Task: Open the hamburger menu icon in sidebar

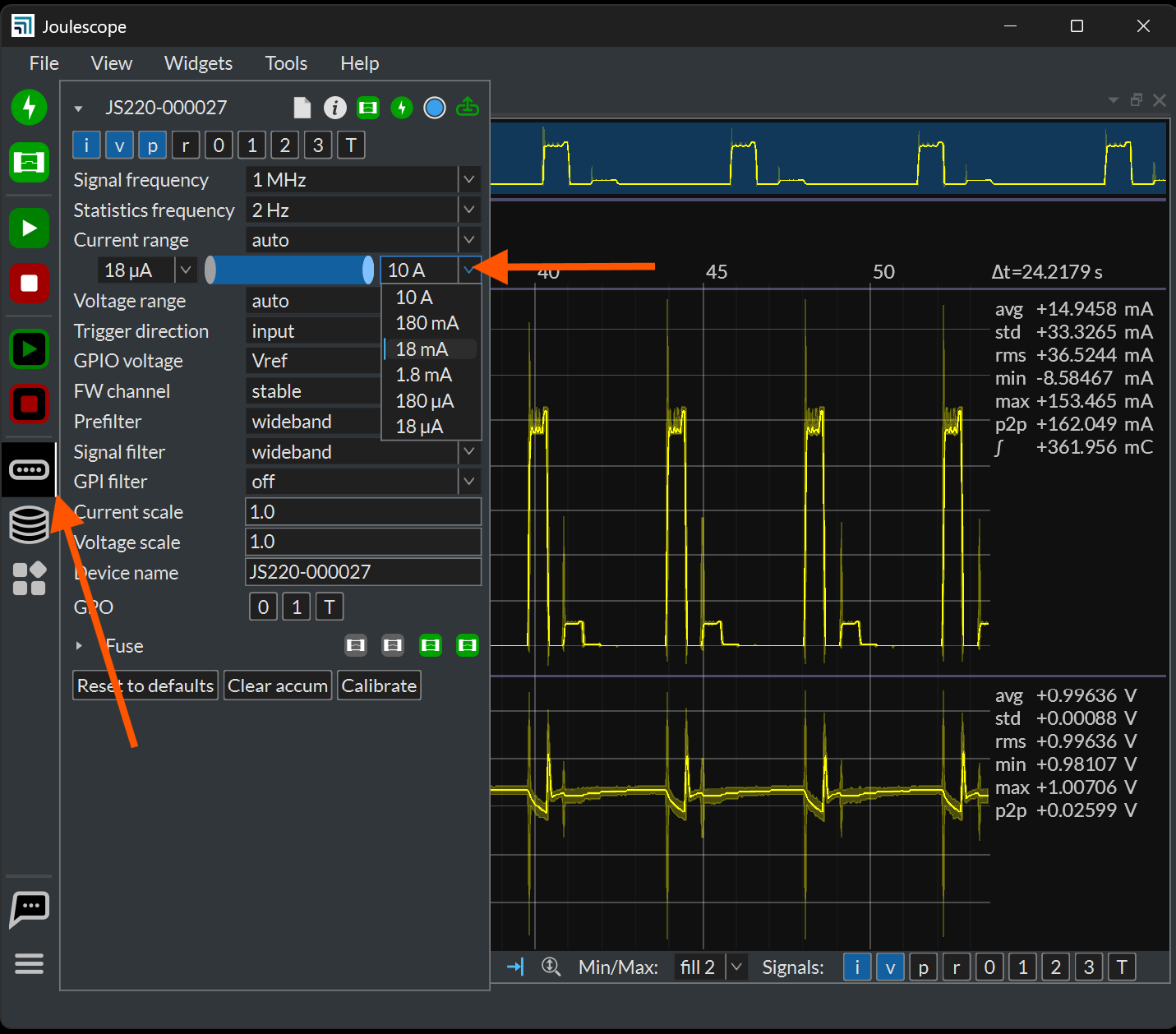Action: (29, 963)
